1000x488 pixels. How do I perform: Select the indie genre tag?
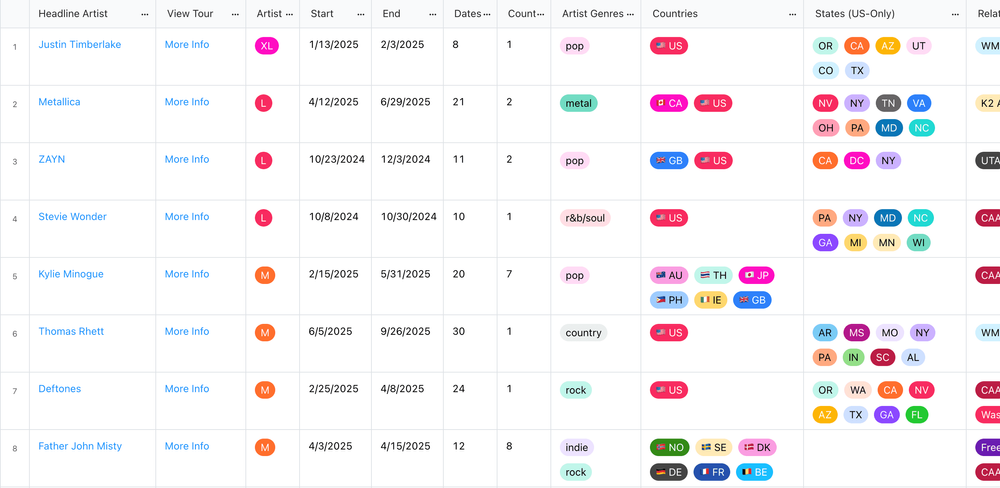click(x=577, y=448)
